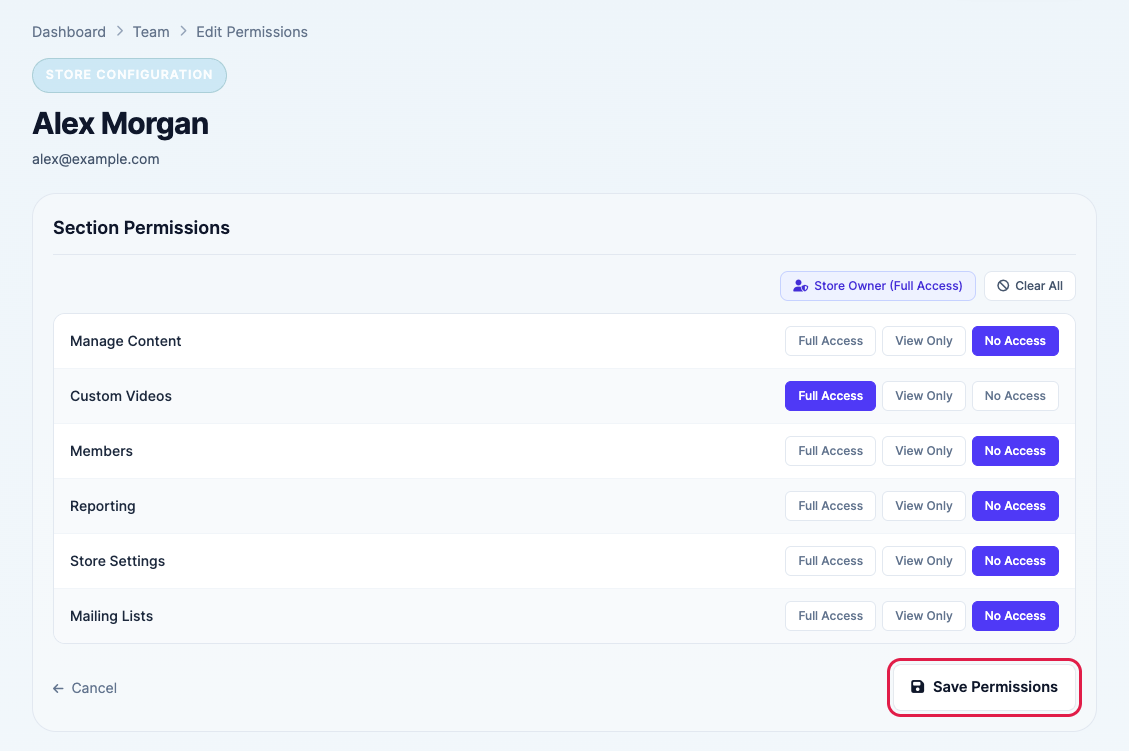Image resolution: width=1129 pixels, height=751 pixels.
Task: Click Edit Permissions breadcrumb
Action: pos(252,32)
